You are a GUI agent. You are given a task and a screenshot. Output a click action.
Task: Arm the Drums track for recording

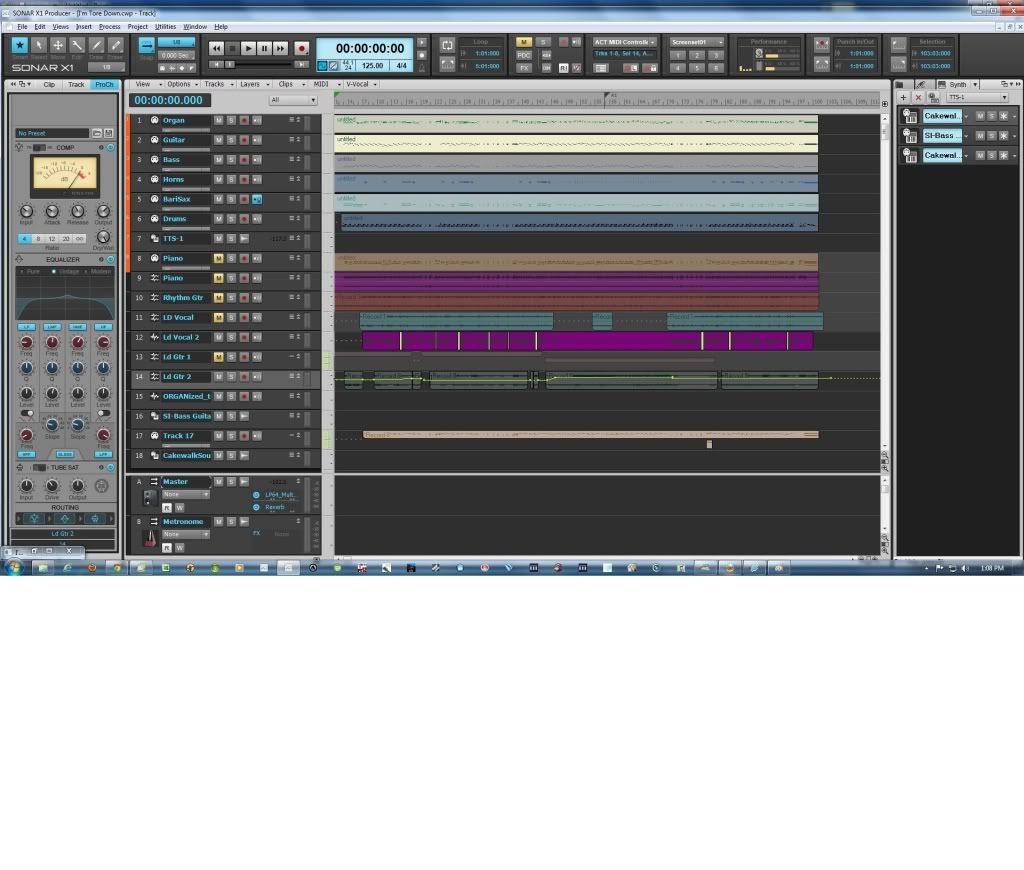[243, 219]
